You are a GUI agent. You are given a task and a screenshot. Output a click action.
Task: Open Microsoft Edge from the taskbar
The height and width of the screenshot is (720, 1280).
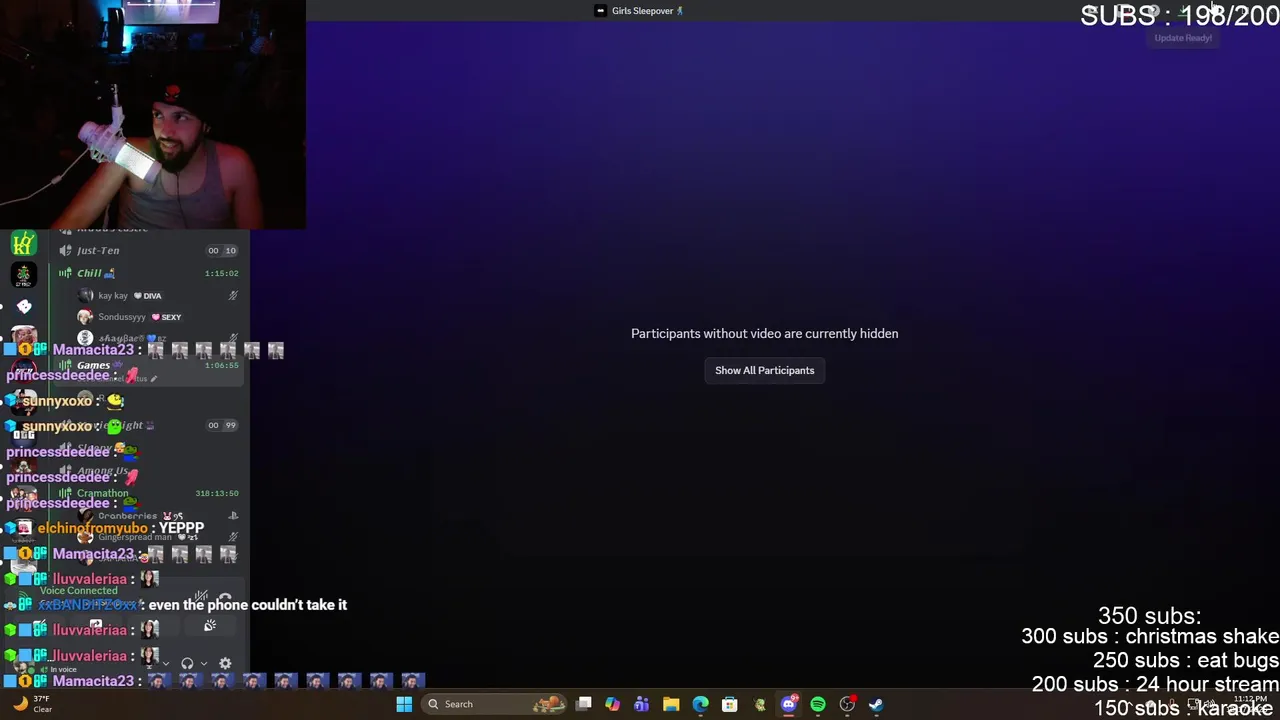tap(700, 704)
